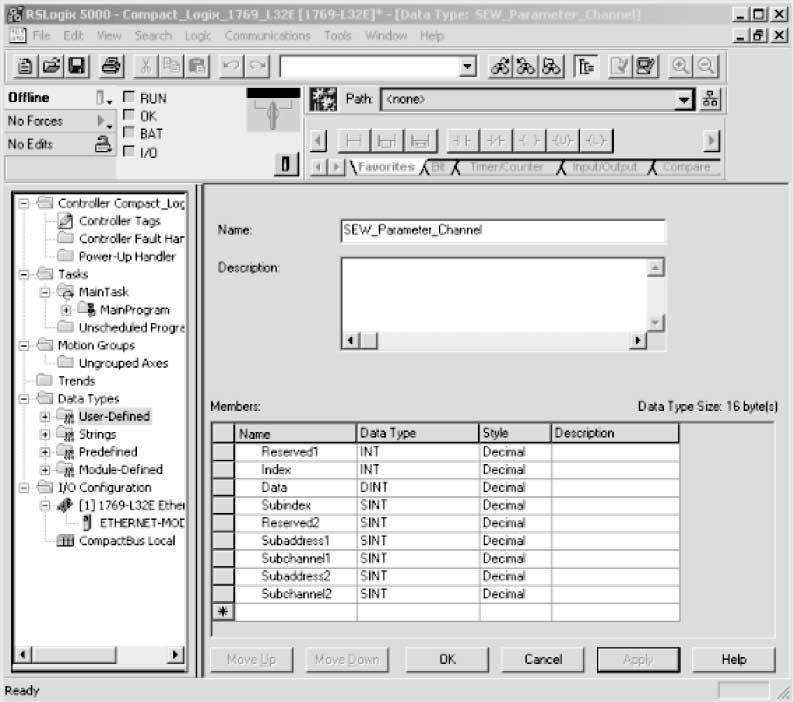This screenshot has height=702, width=793.
Task: Toggle the I/O status checkbox
Action: [x=129, y=151]
